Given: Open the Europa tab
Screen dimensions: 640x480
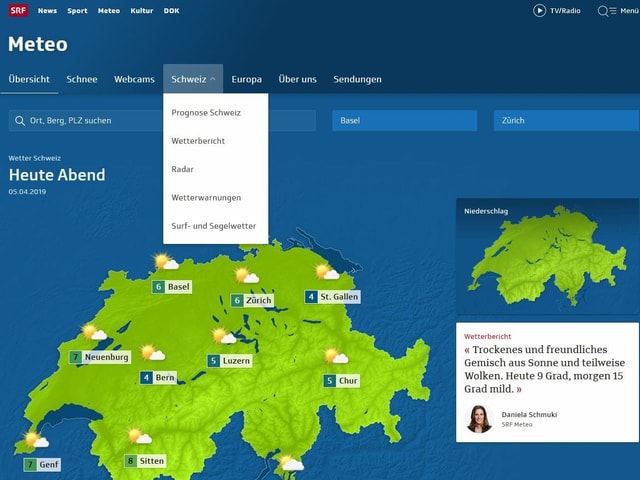Looking at the screenshot, I should [x=247, y=79].
